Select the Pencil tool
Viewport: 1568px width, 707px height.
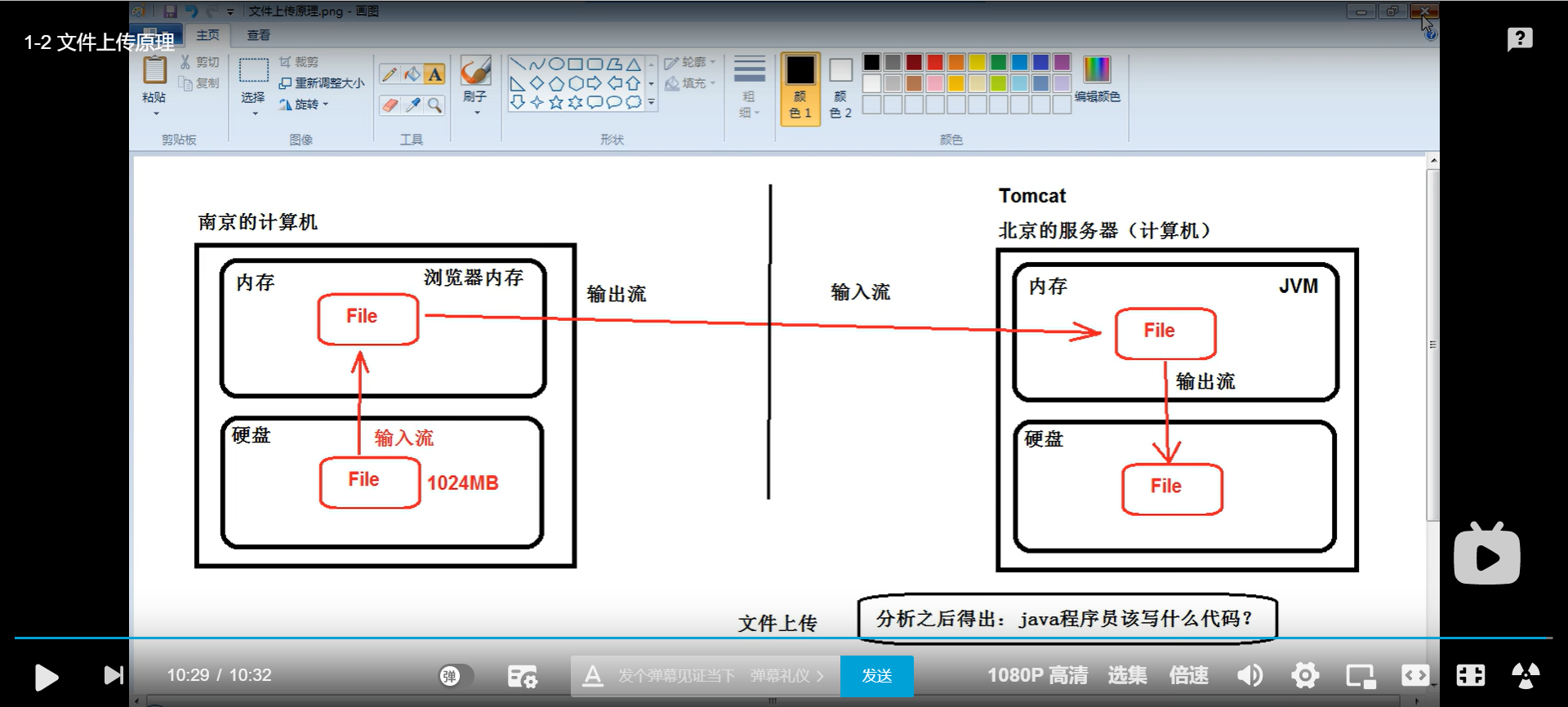pyautogui.click(x=390, y=74)
